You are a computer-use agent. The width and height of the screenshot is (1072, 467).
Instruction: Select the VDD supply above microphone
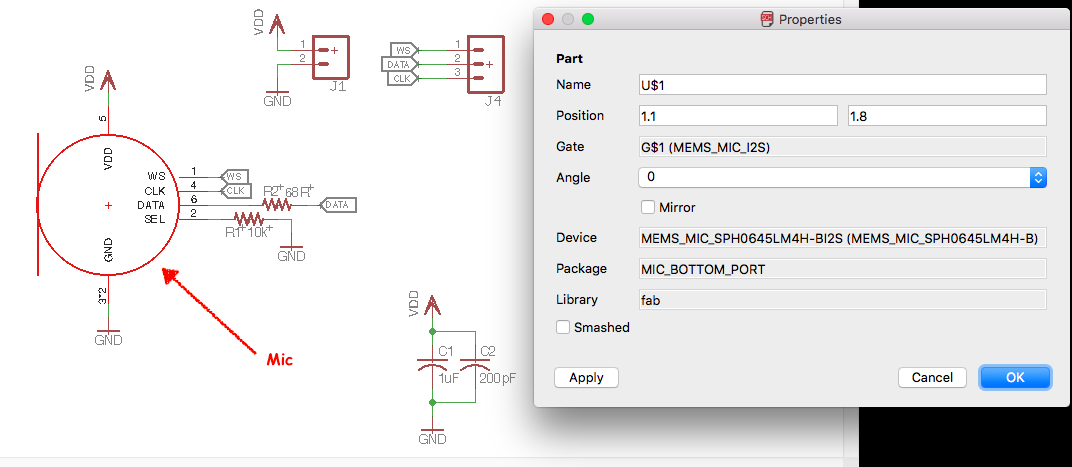pos(107,81)
